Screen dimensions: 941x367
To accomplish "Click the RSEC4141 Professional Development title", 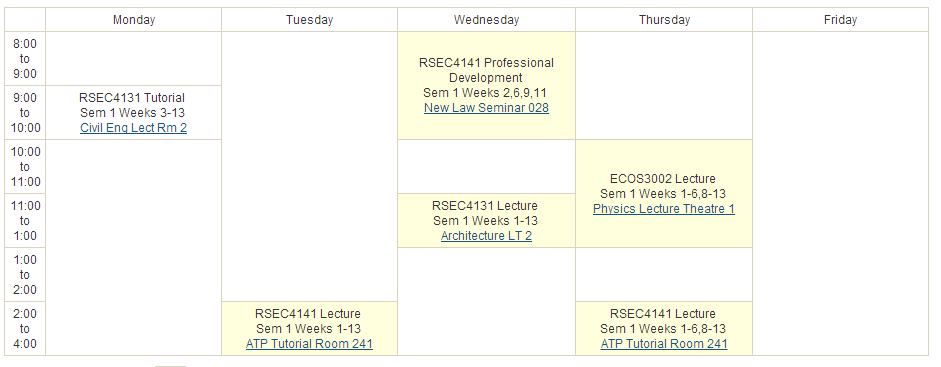I will tap(486, 70).
